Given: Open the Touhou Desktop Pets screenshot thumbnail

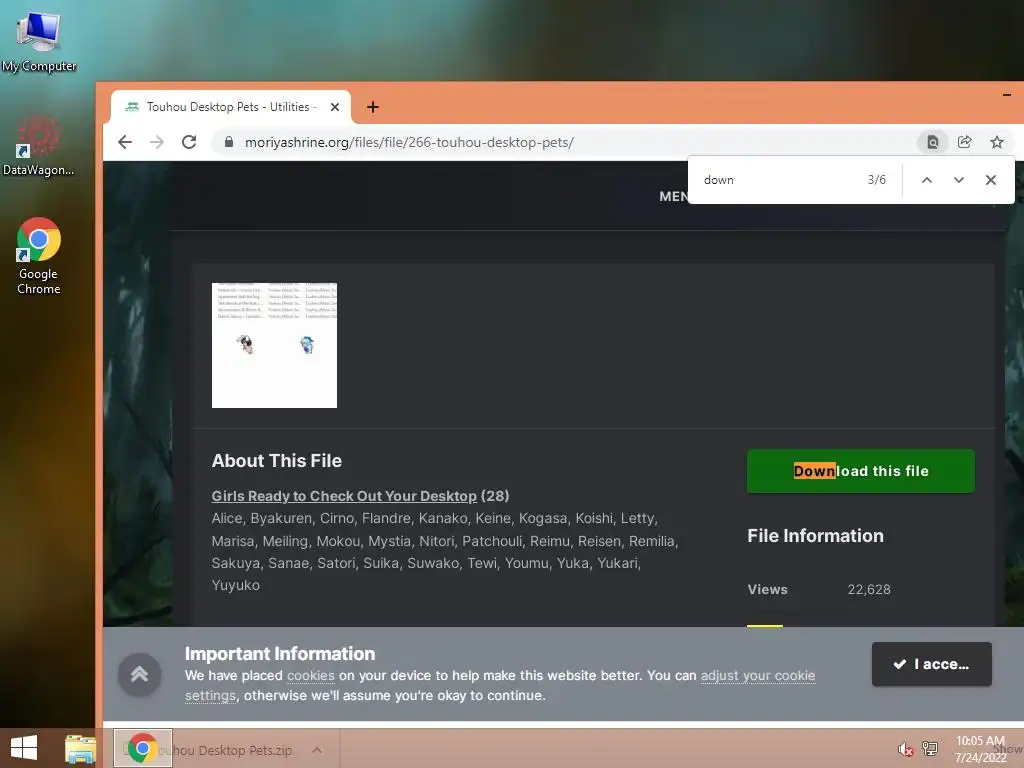Looking at the screenshot, I should (x=274, y=345).
